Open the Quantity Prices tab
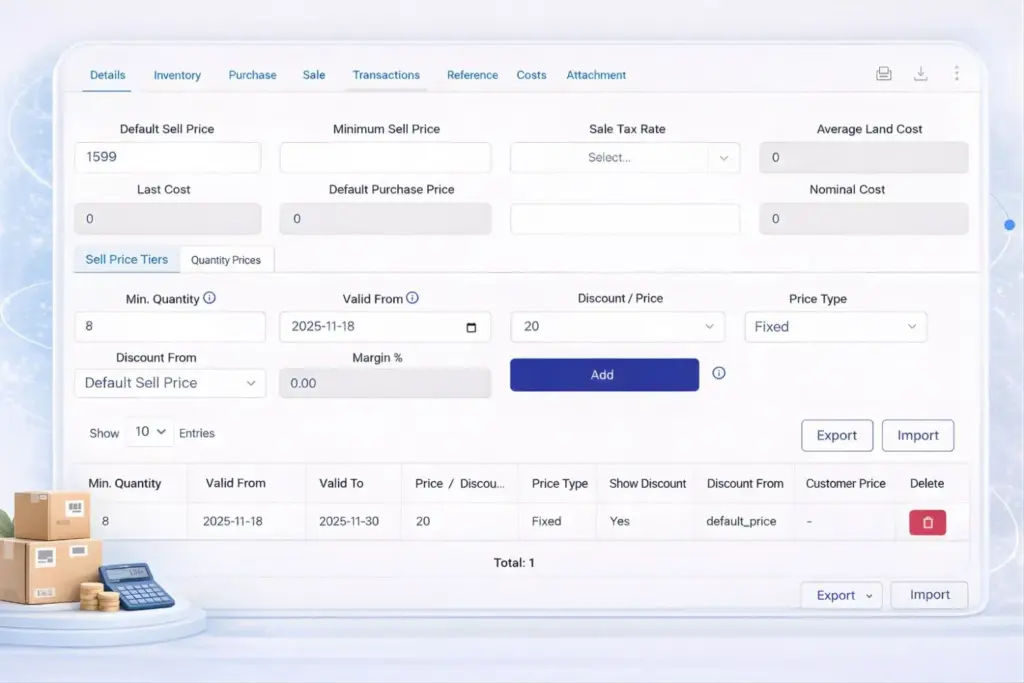1024x683 pixels. point(226,260)
